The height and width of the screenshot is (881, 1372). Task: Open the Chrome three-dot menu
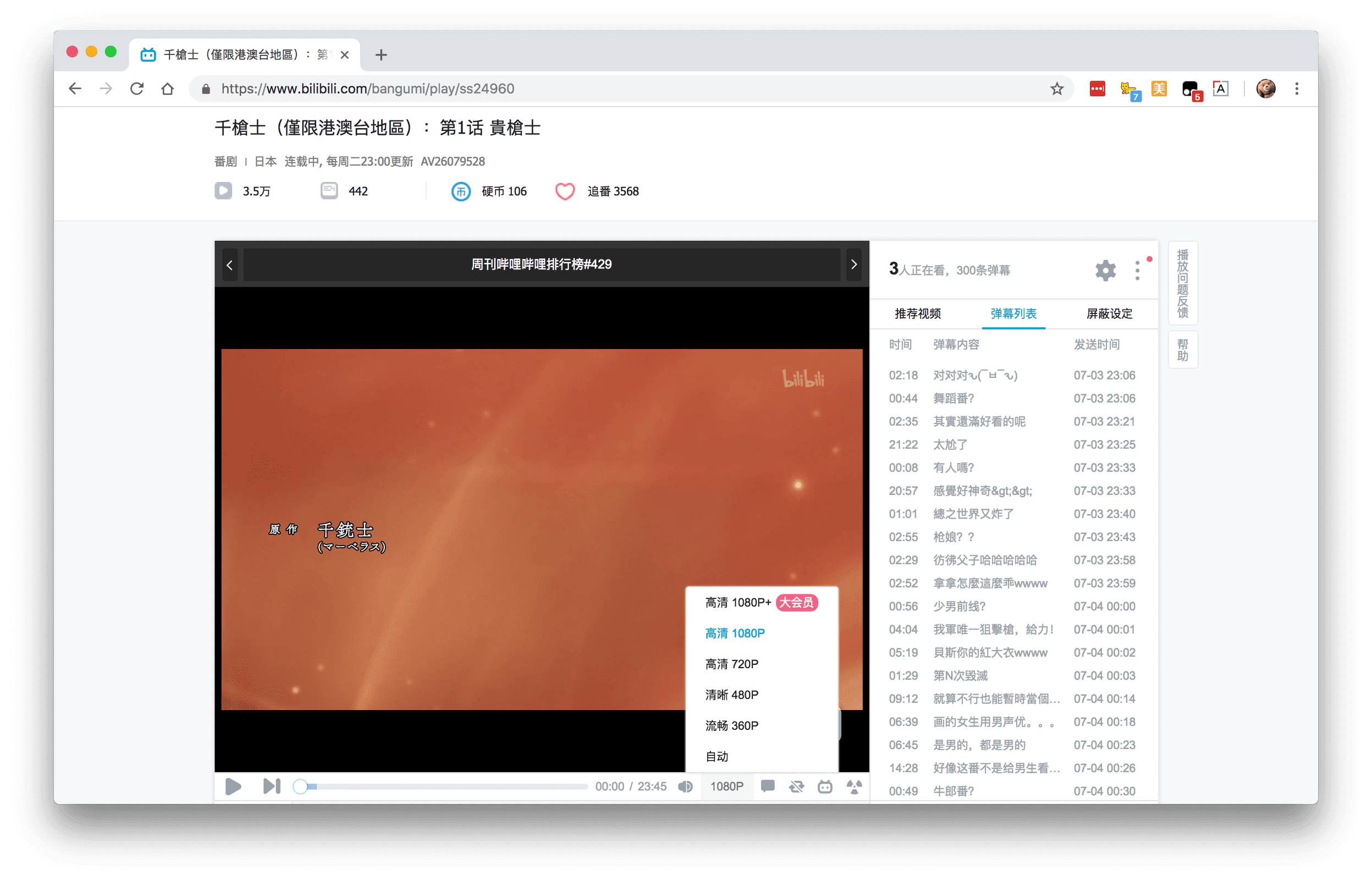[1296, 89]
